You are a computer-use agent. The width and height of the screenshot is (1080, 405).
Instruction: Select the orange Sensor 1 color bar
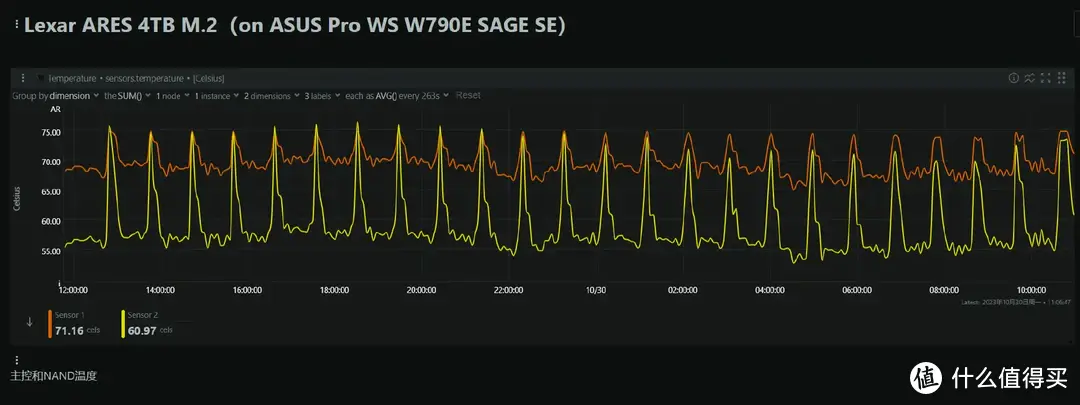50,324
